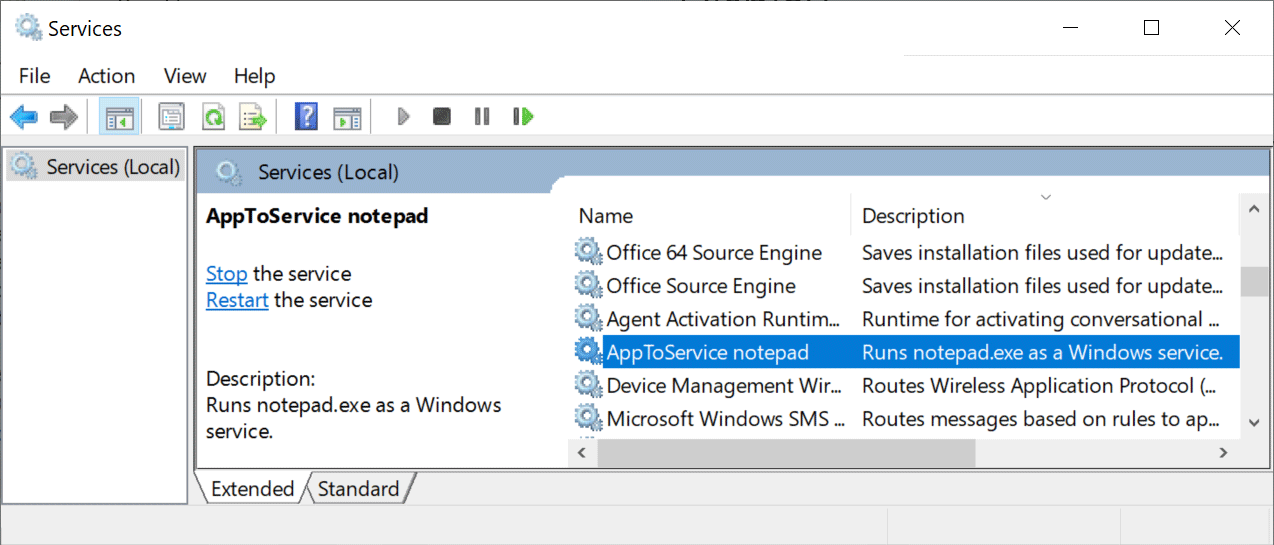Viewport: 1274px width, 545px height.
Task: Click description 'Runs notepad.exe as a Windows service.'
Action: tap(1043, 352)
